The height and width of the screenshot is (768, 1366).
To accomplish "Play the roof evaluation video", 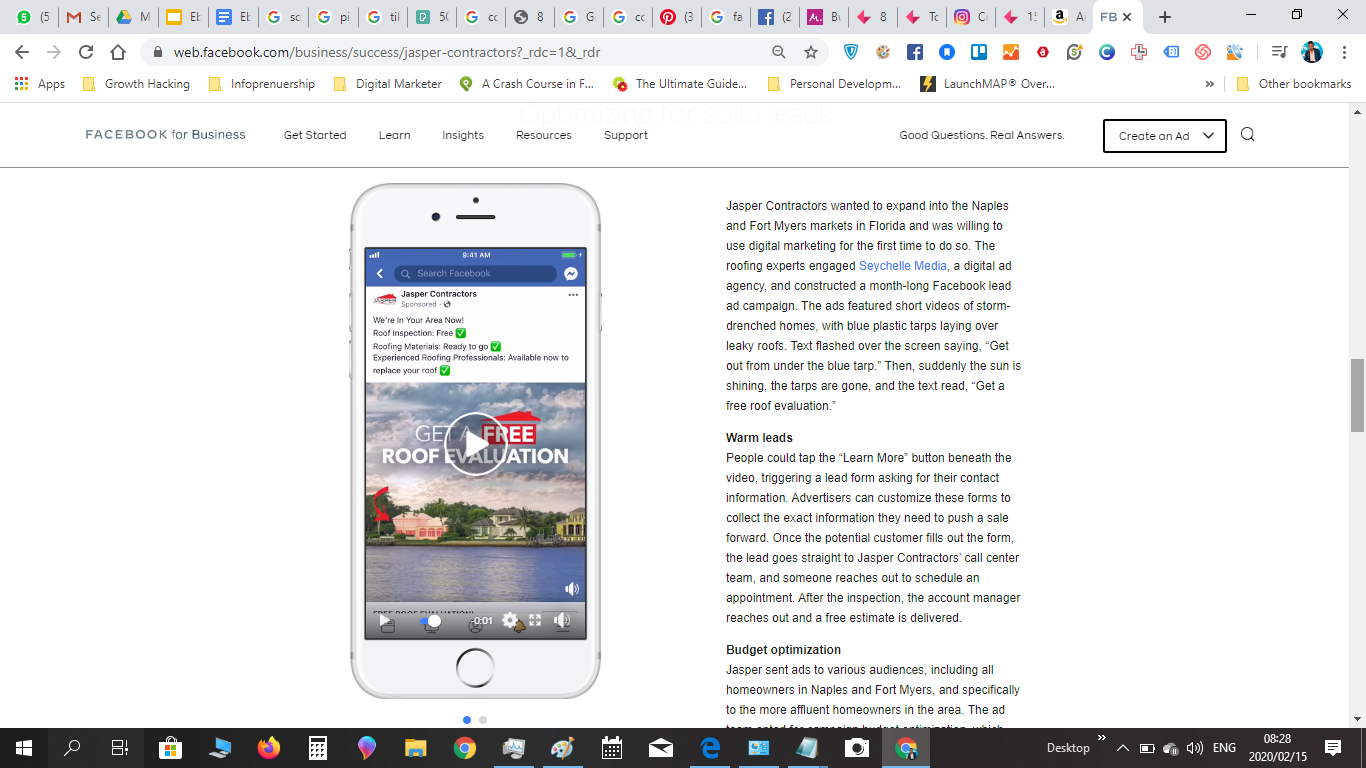I will coord(475,444).
